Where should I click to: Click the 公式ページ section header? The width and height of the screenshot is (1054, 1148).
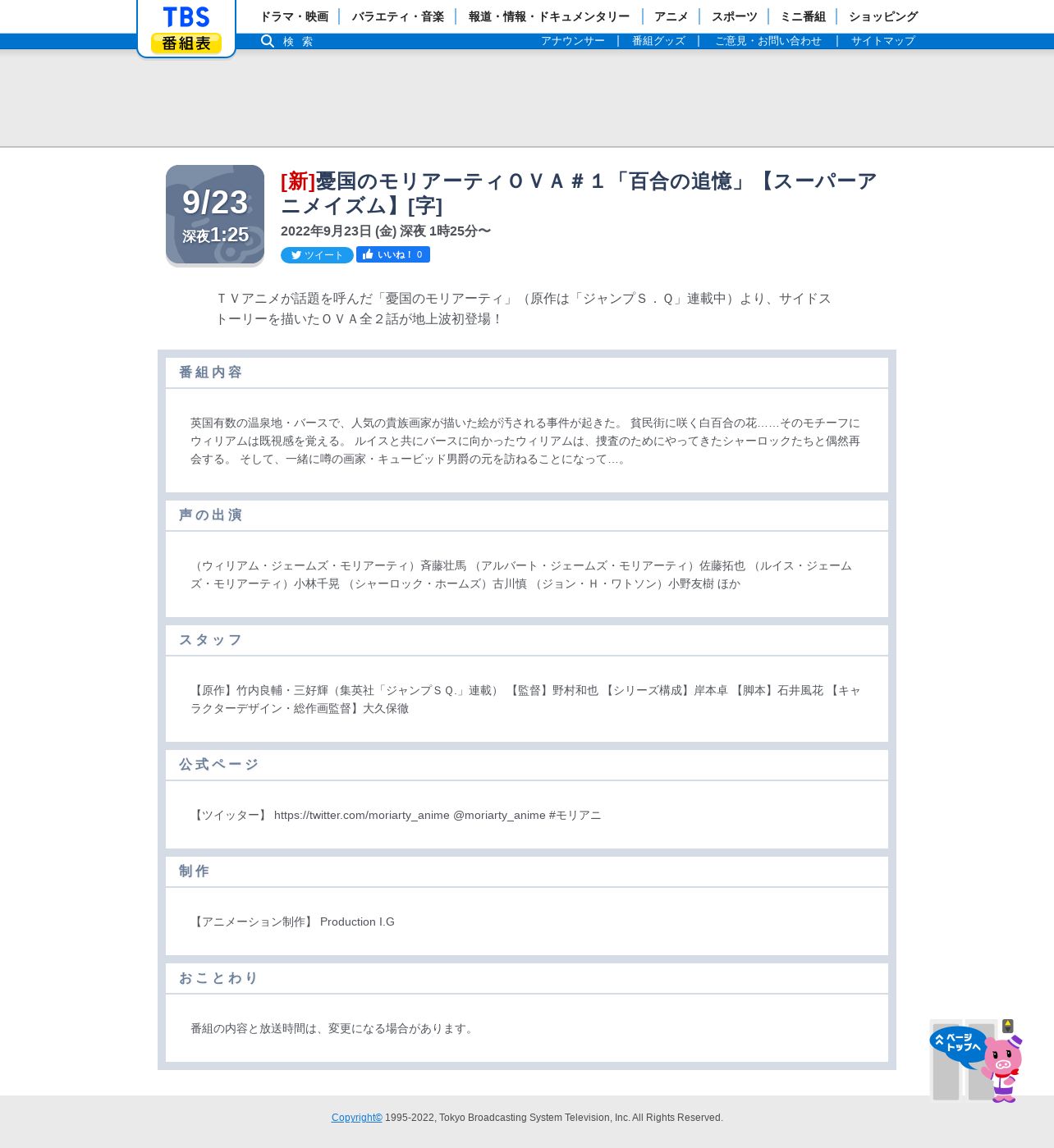click(x=527, y=765)
